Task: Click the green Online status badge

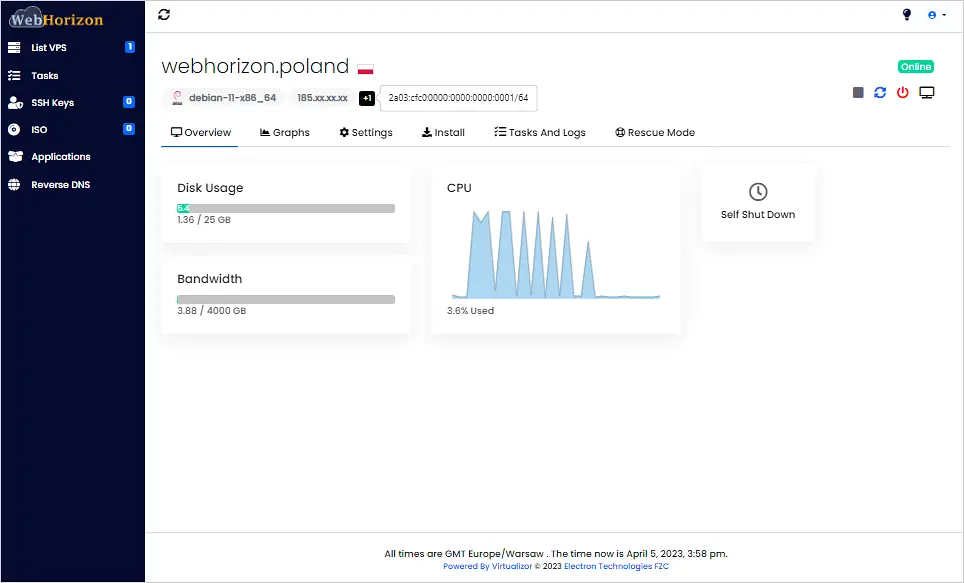Action: click(915, 66)
